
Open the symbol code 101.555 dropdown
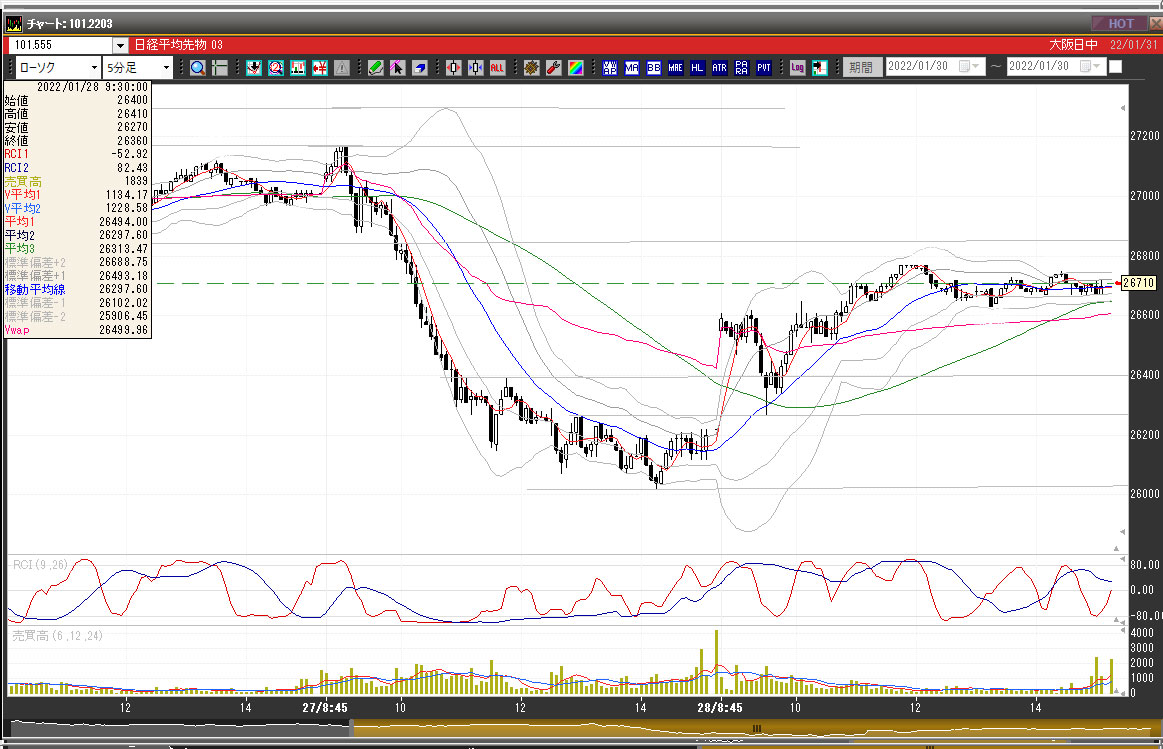pos(120,45)
